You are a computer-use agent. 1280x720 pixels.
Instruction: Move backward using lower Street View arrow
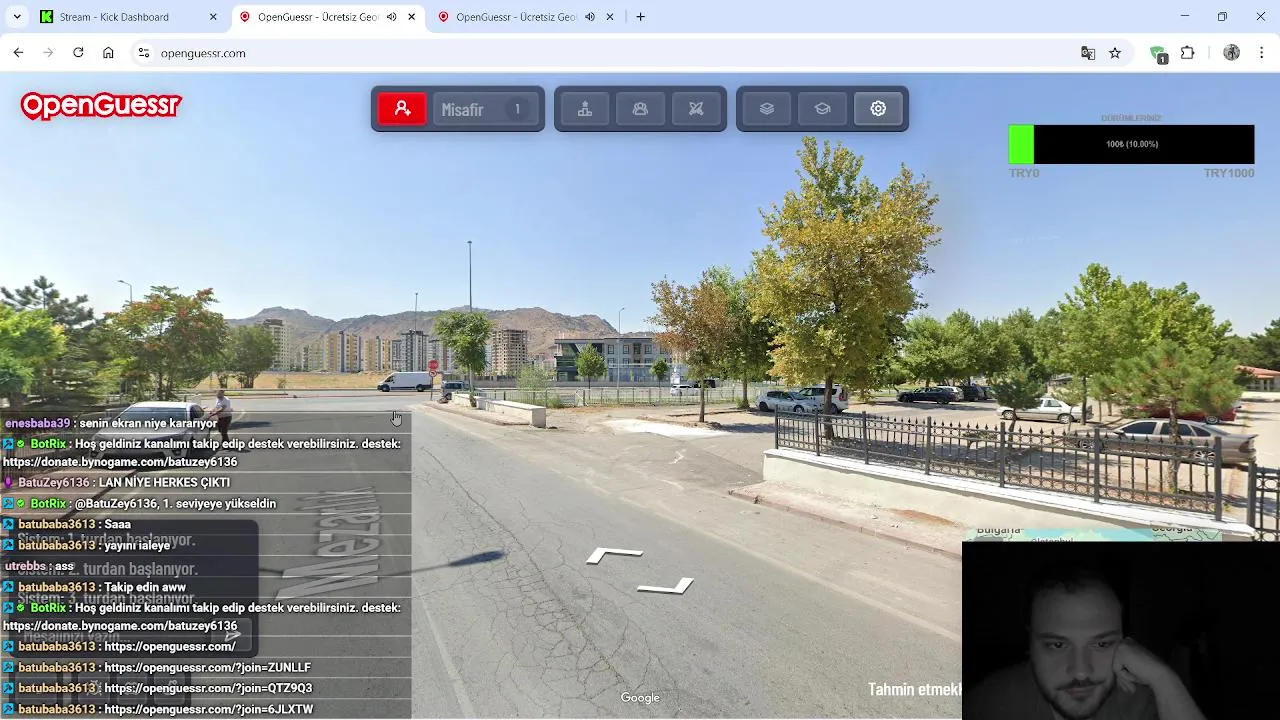pos(666,587)
